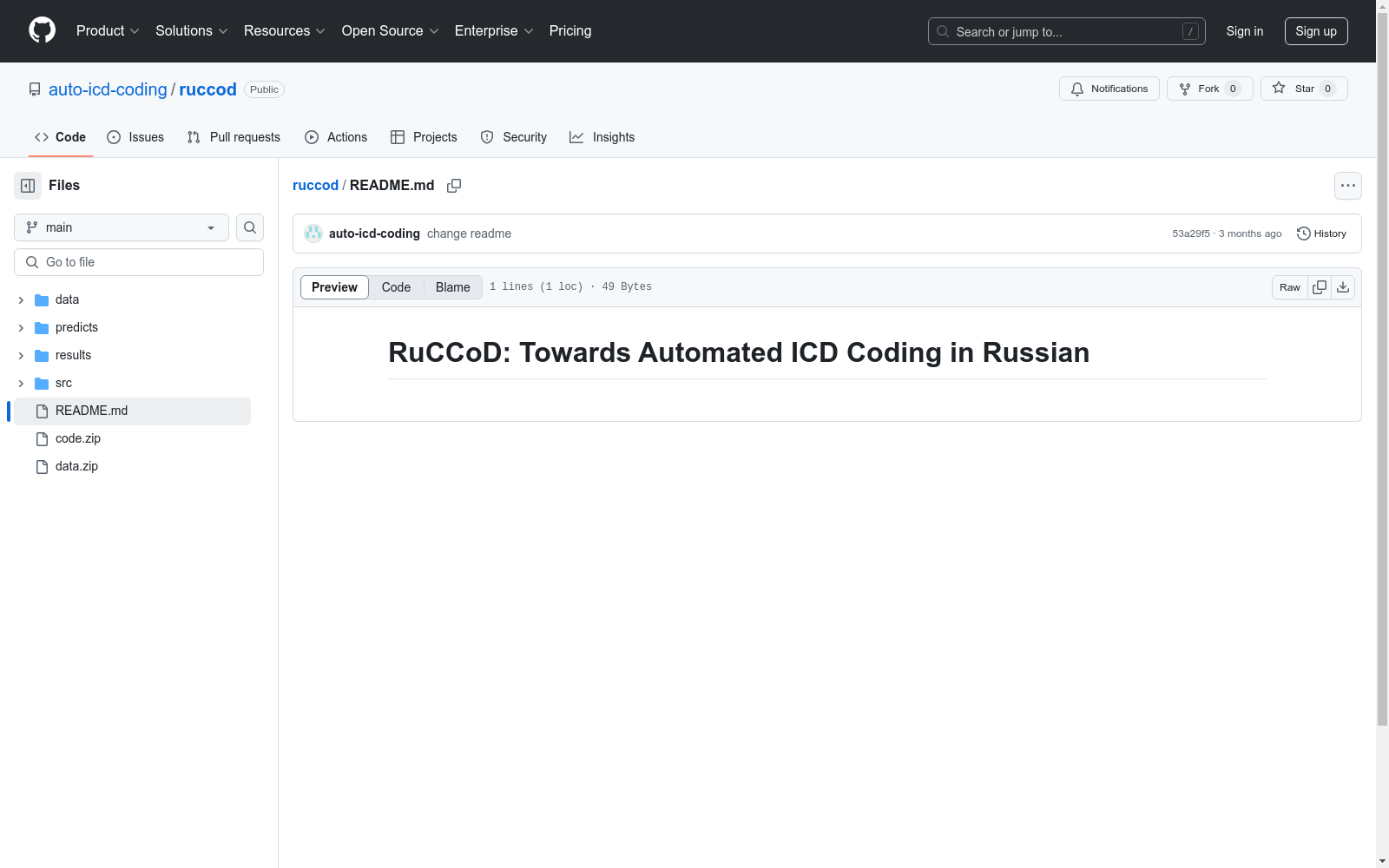Image resolution: width=1389 pixels, height=868 pixels.
Task: Open the main branch dropdown
Action: click(122, 227)
